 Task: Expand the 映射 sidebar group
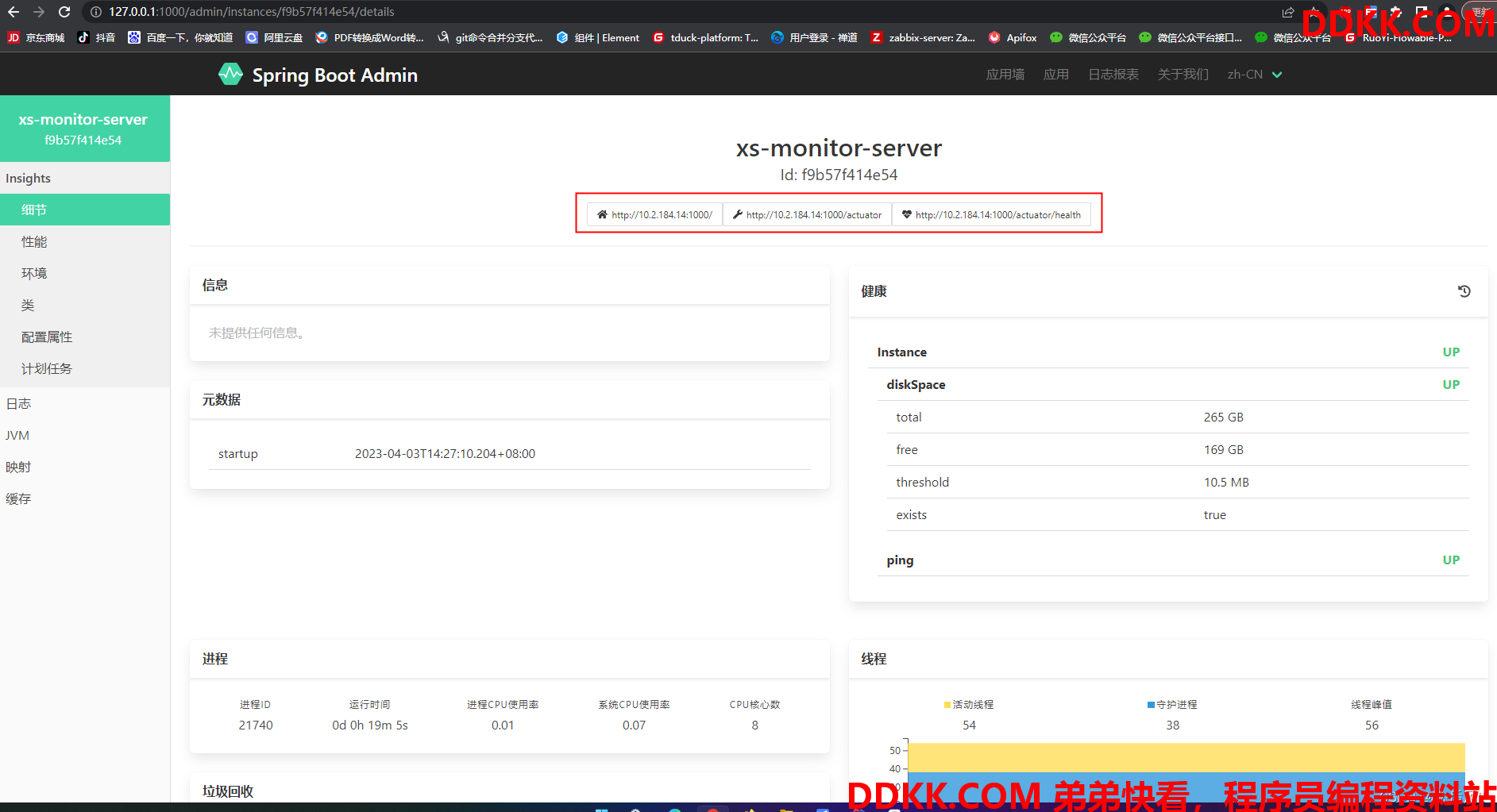click(85, 467)
